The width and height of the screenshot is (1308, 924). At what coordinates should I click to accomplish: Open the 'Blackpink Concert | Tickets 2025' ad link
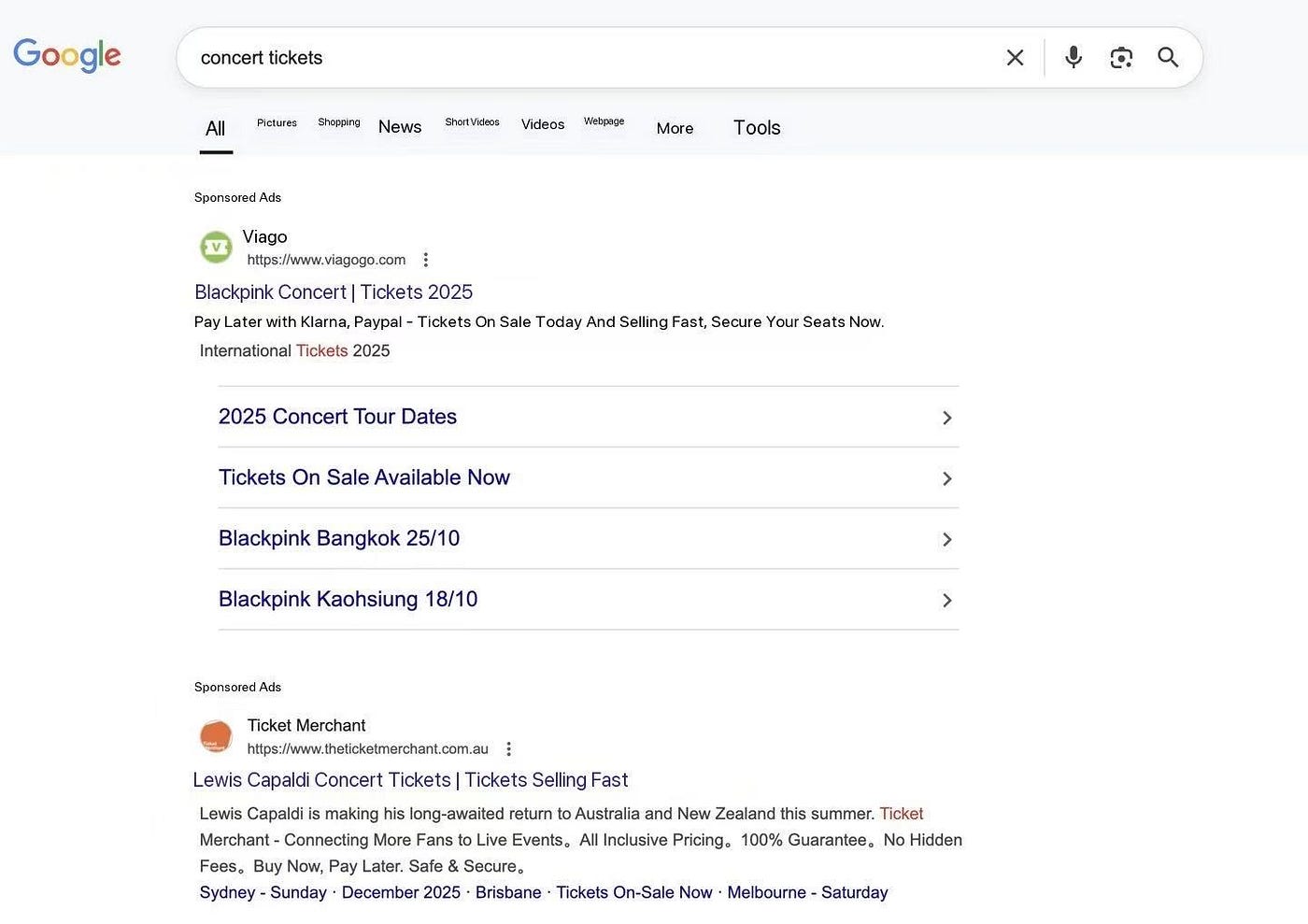[334, 292]
